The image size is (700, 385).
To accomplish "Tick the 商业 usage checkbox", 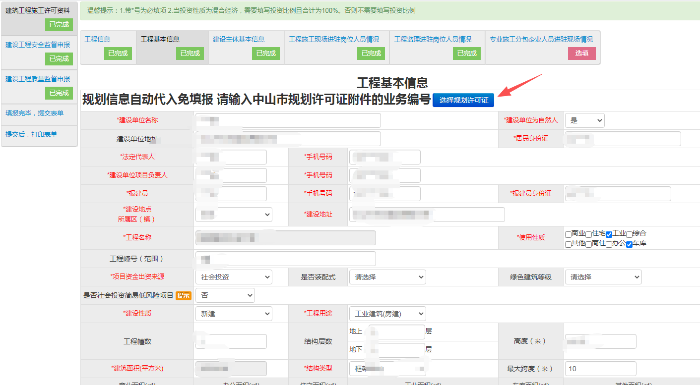I will click(x=568, y=234).
